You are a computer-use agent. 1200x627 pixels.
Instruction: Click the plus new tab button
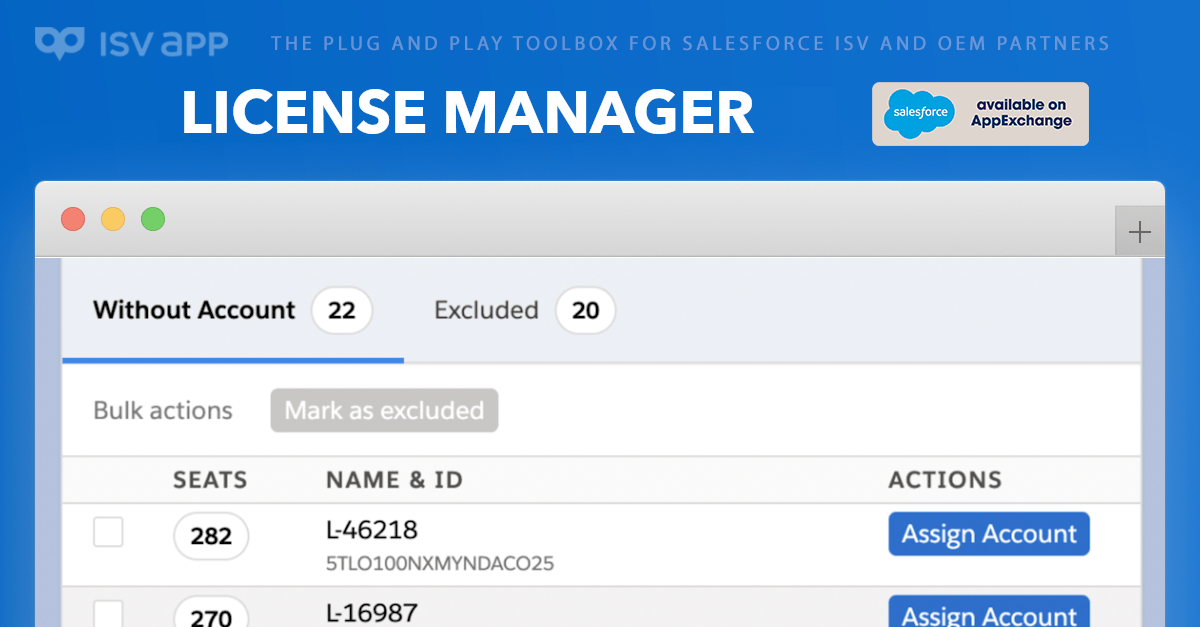coord(1139,233)
